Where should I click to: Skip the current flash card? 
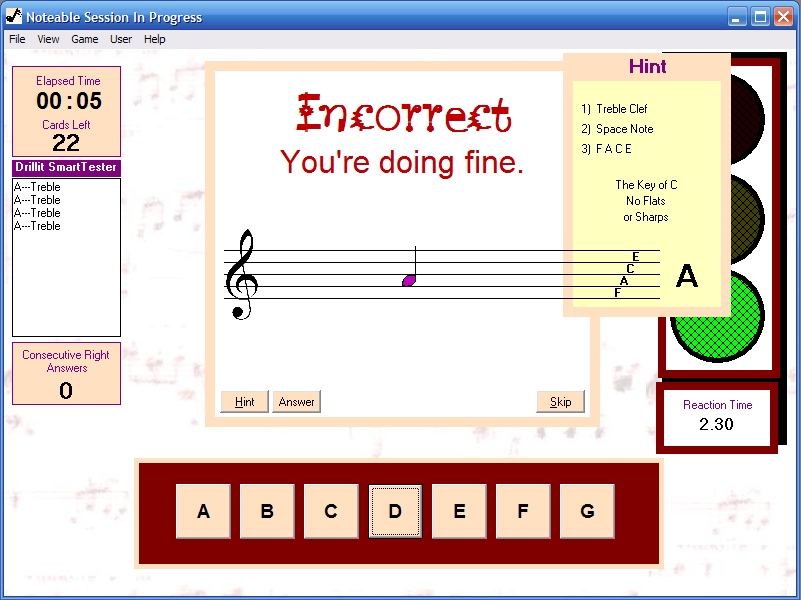tap(560, 402)
